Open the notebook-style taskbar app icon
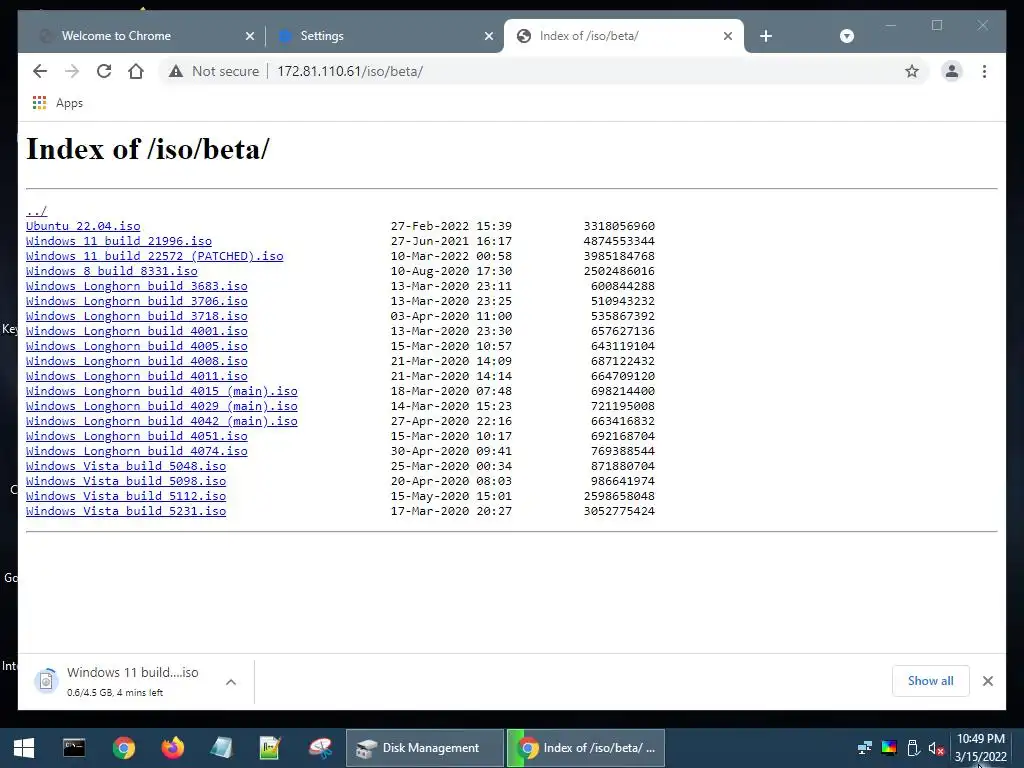Viewport: 1024px width, 768px height. [x=221, y=748]
